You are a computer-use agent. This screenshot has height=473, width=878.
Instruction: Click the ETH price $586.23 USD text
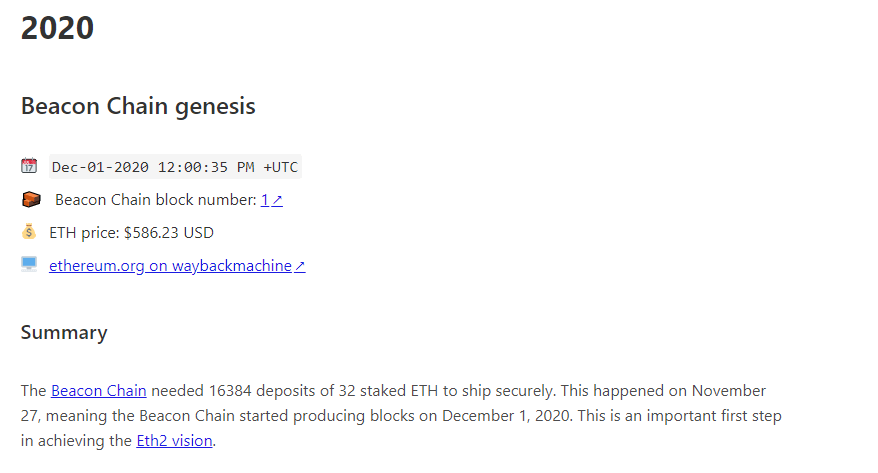[131, 233]
